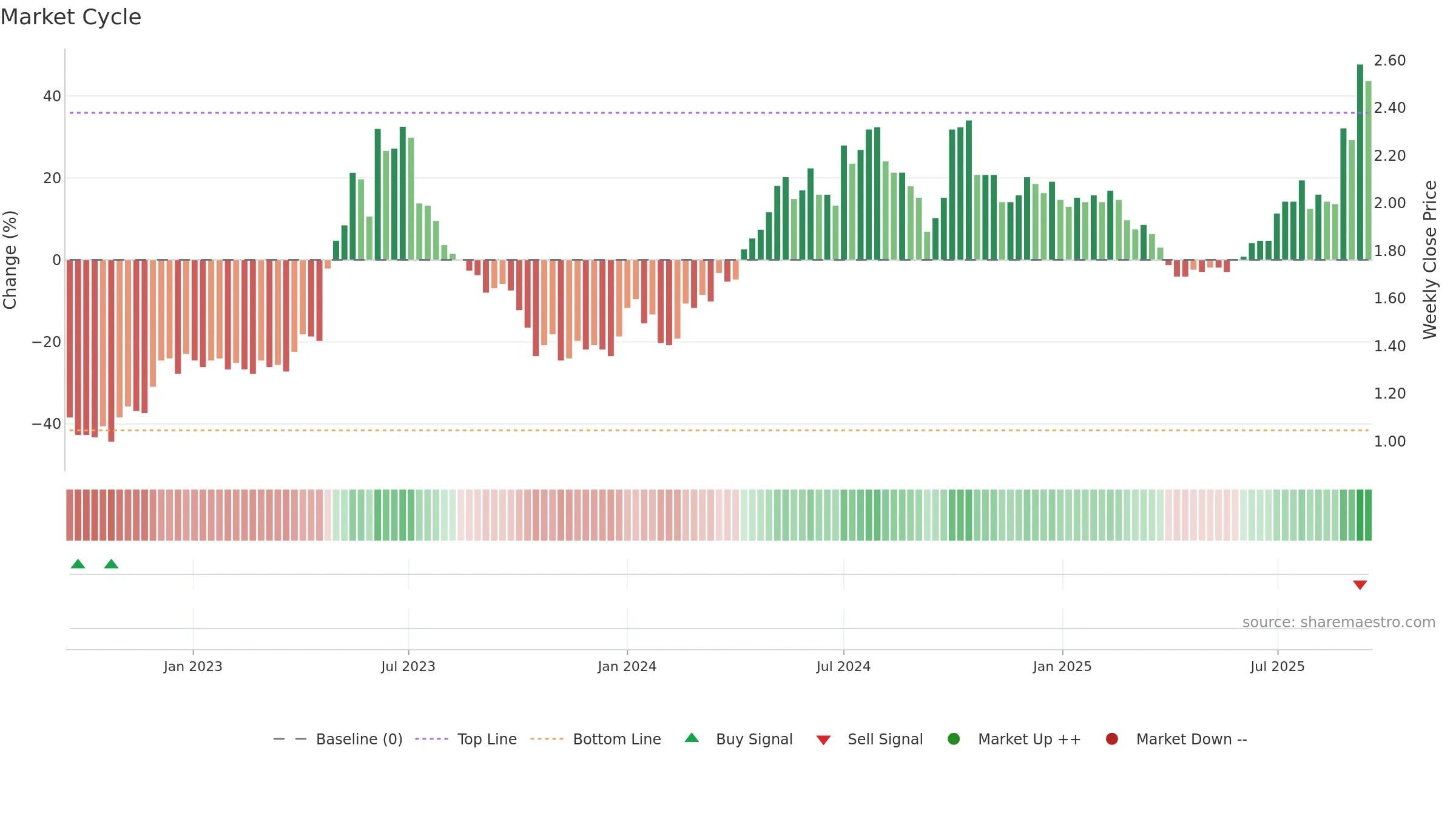Click the Jan 2024 axis label
Screen dimensions: 1456x819
[x=627, y=666]
